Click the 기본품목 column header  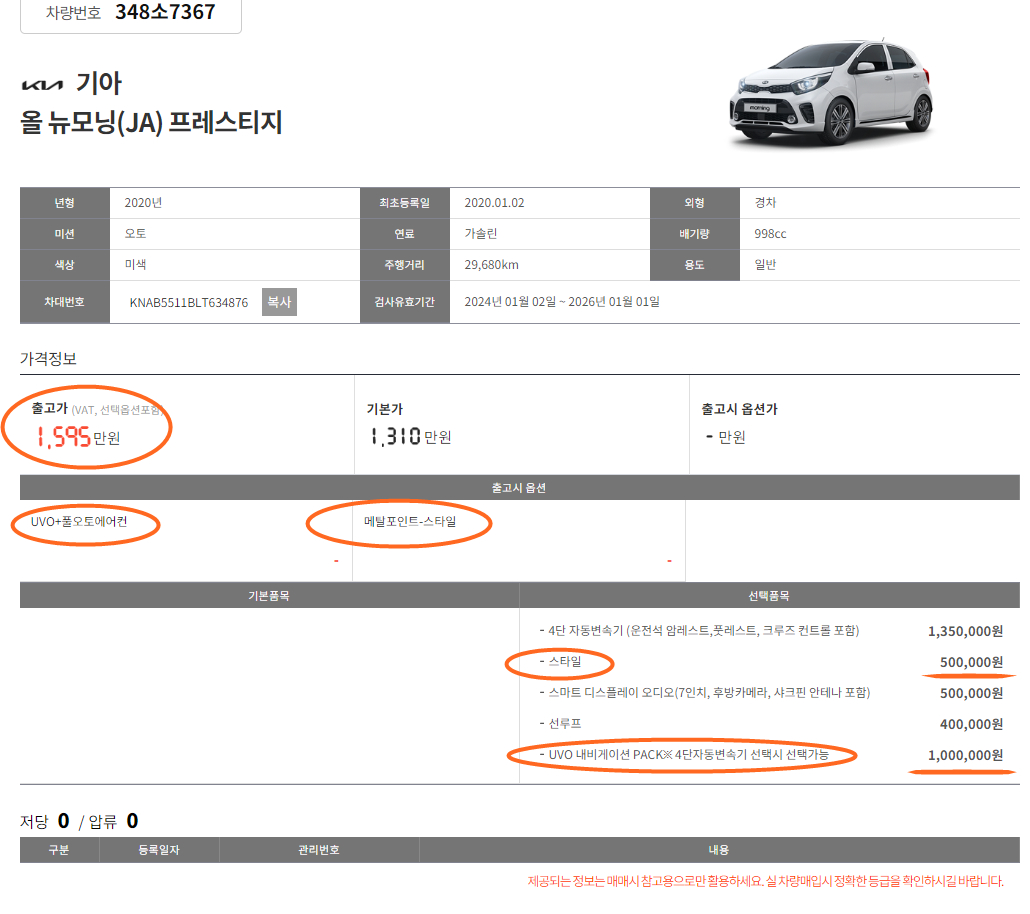coord(269,595)
